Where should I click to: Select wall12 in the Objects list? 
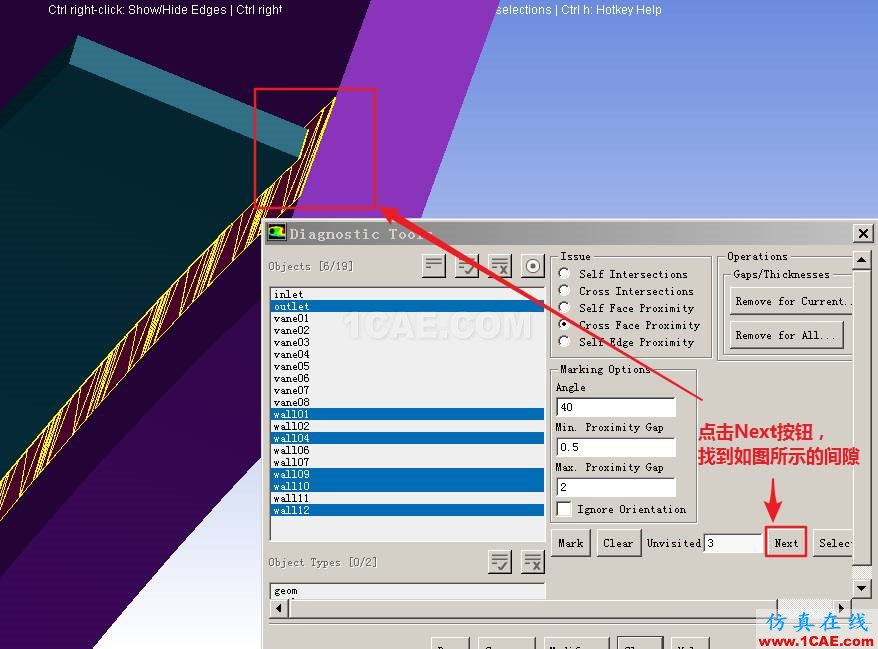407,510
